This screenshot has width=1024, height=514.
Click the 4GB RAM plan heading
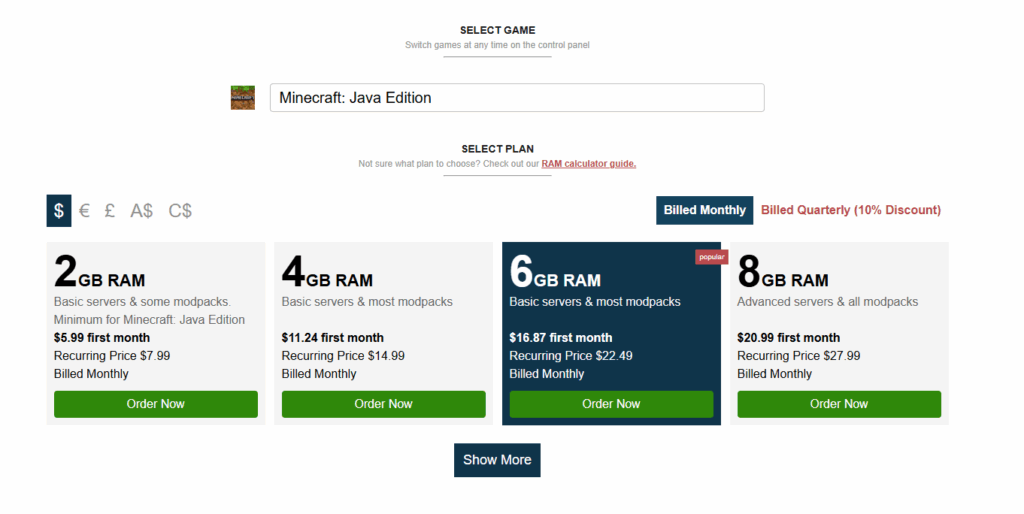click(327, 272)
